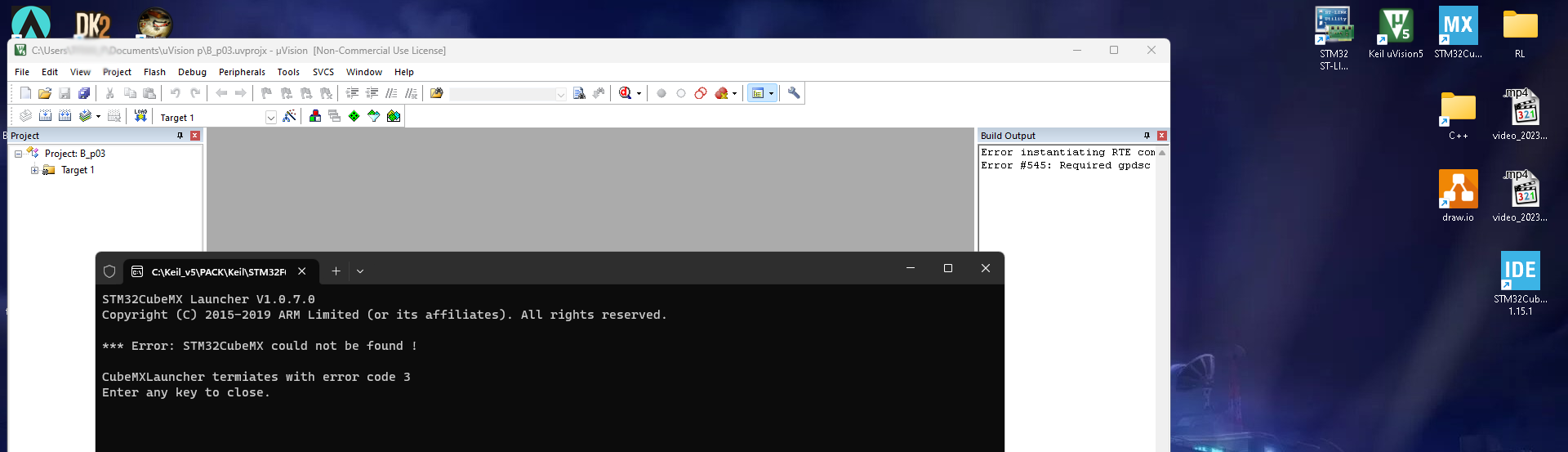Add a new terminal tab
This screenshot has width=1568, height=452.
pyautogui.click(x=336, y=271)
